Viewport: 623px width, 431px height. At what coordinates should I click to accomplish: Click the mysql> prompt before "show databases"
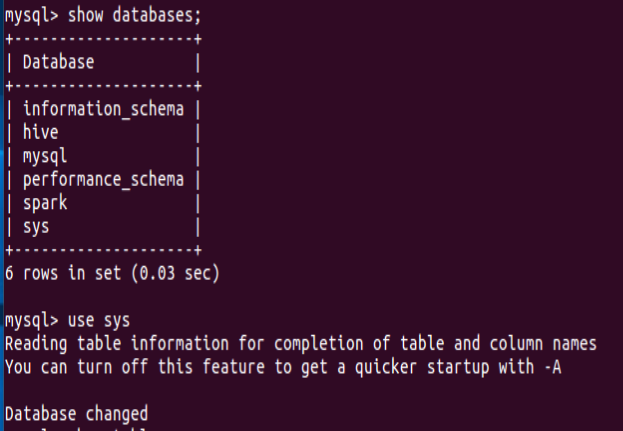pyautogui.click(x=31, y=15)
